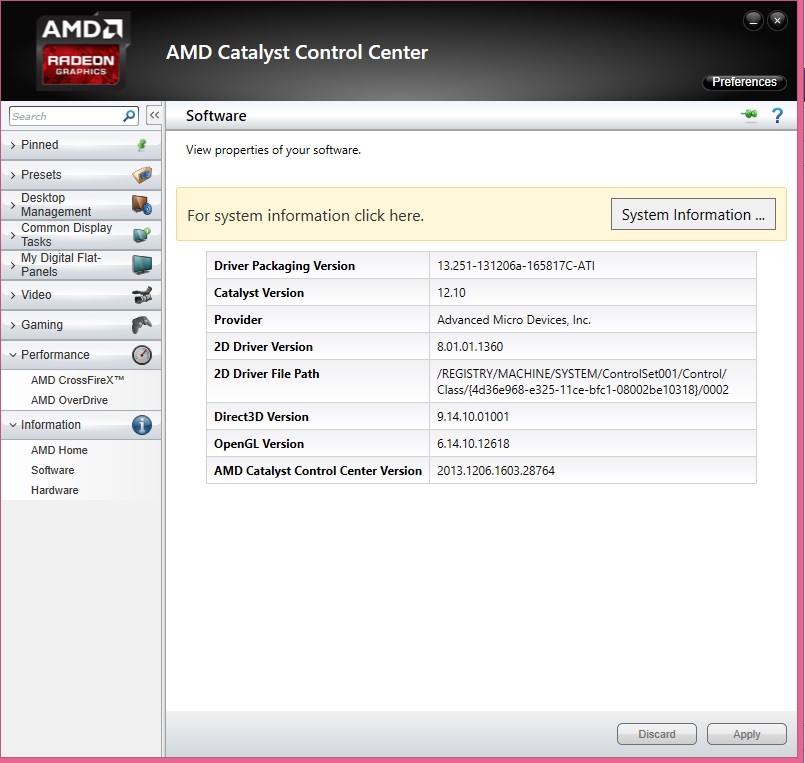Close the Catalyst Control Center window
Viewport: 805px width, 763px height.
(x=777, y=21)
